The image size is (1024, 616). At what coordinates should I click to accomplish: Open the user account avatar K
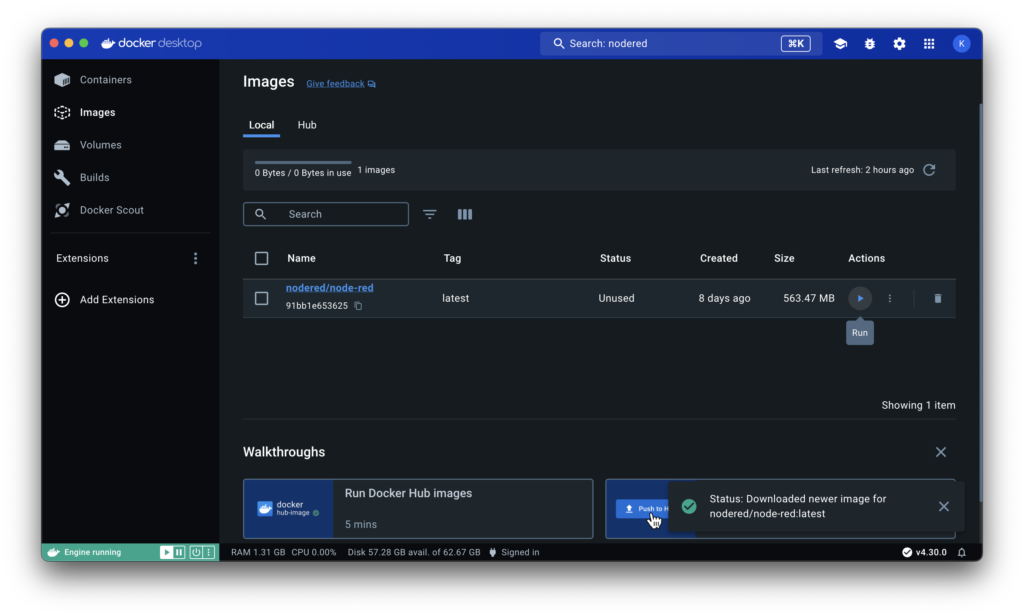click(x=961, y=44)
